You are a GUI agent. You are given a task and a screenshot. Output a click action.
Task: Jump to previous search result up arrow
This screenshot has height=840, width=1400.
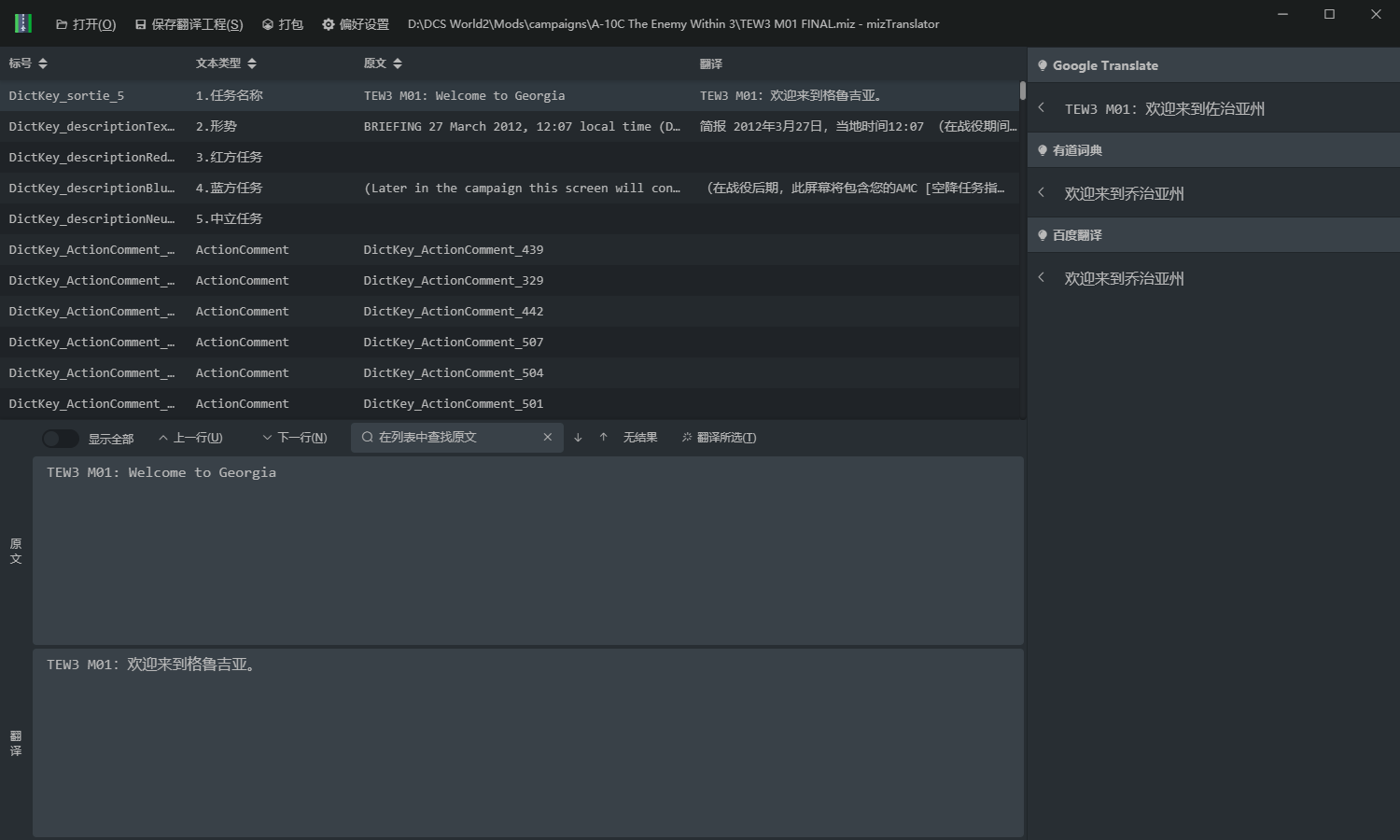[604, 438]
